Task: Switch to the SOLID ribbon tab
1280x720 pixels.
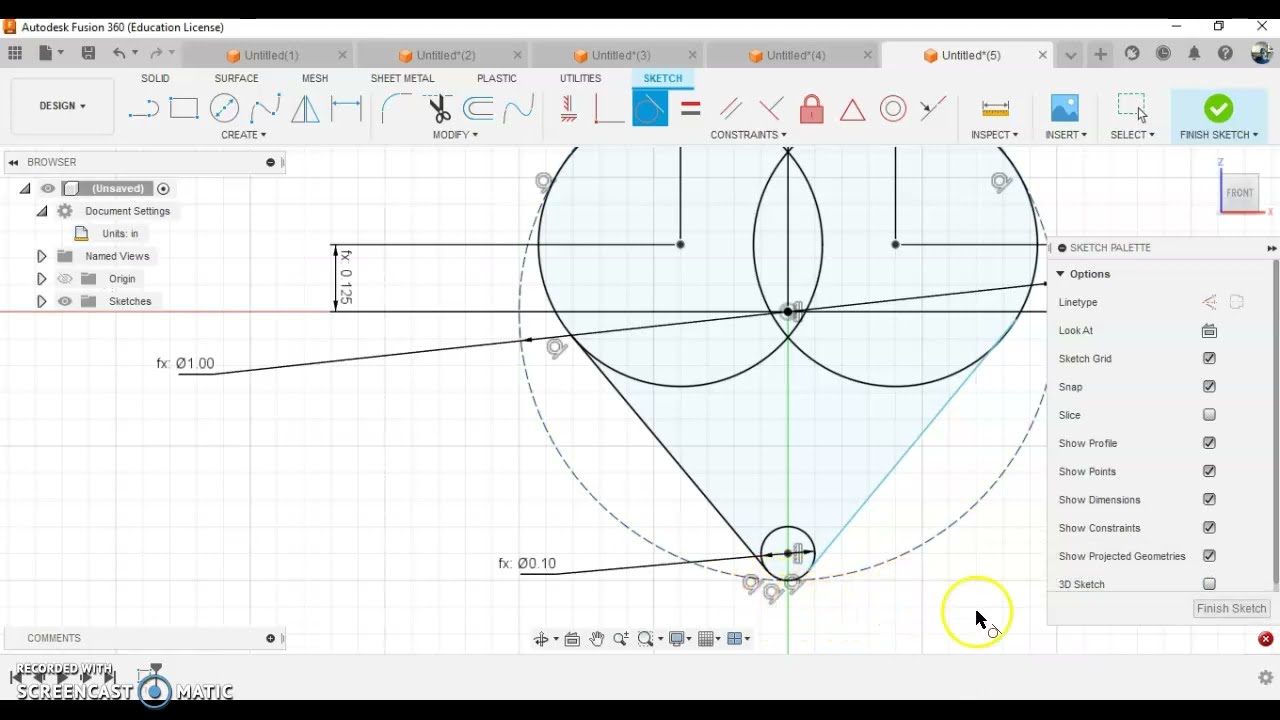Action: point(155,78)
